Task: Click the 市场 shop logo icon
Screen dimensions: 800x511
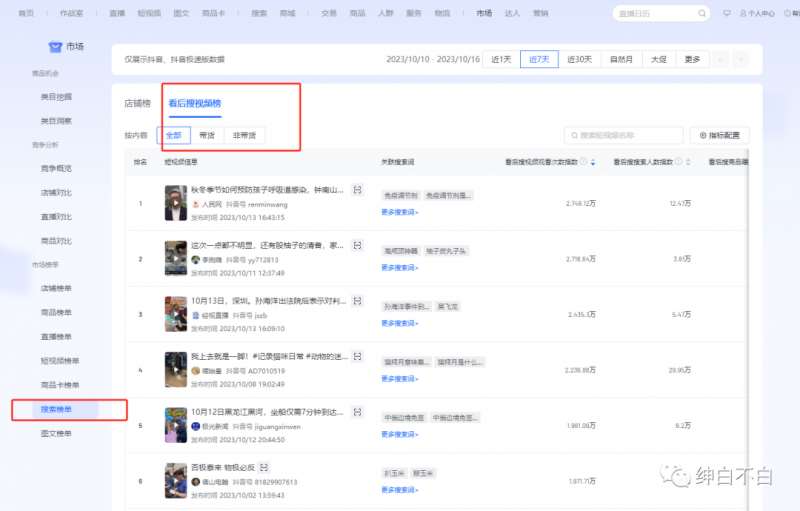Action: pyautogui.click(x=56, y=47)
